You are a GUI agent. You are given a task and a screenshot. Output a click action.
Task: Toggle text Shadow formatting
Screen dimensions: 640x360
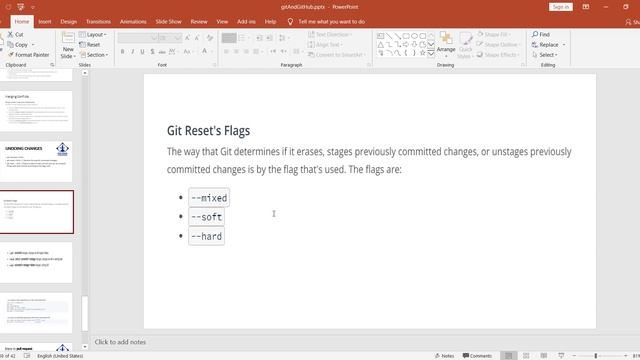click(152, 51)
